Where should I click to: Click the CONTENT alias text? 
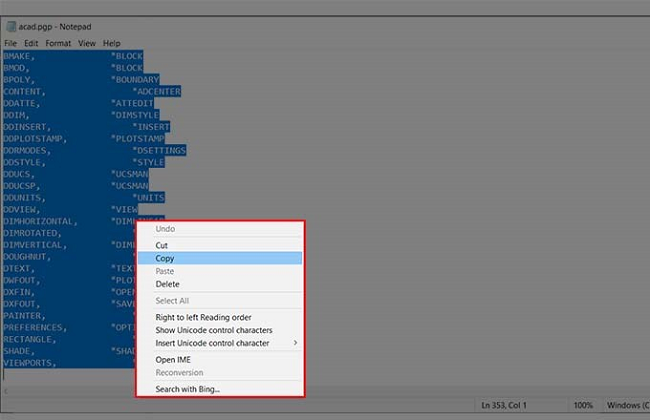24,91
